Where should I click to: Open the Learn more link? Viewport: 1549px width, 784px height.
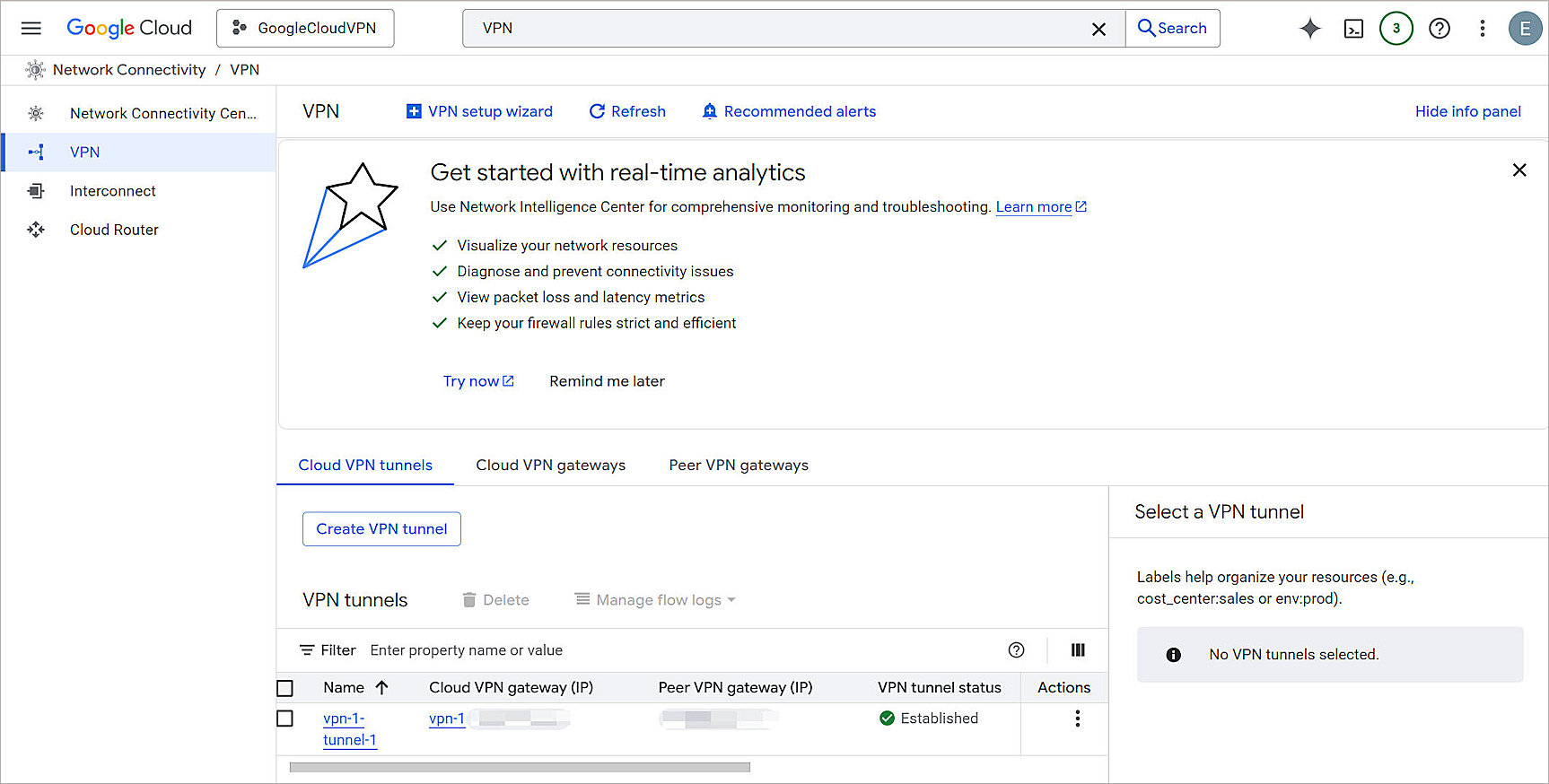coord(1041,207)
